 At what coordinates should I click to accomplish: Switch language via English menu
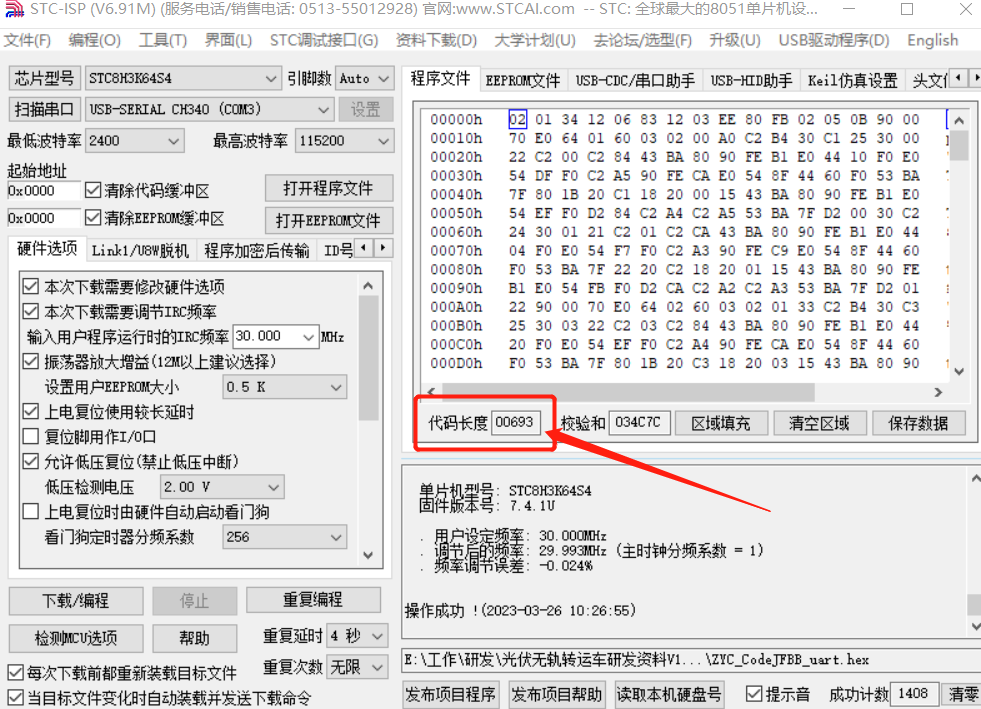(x=932, y=41)
